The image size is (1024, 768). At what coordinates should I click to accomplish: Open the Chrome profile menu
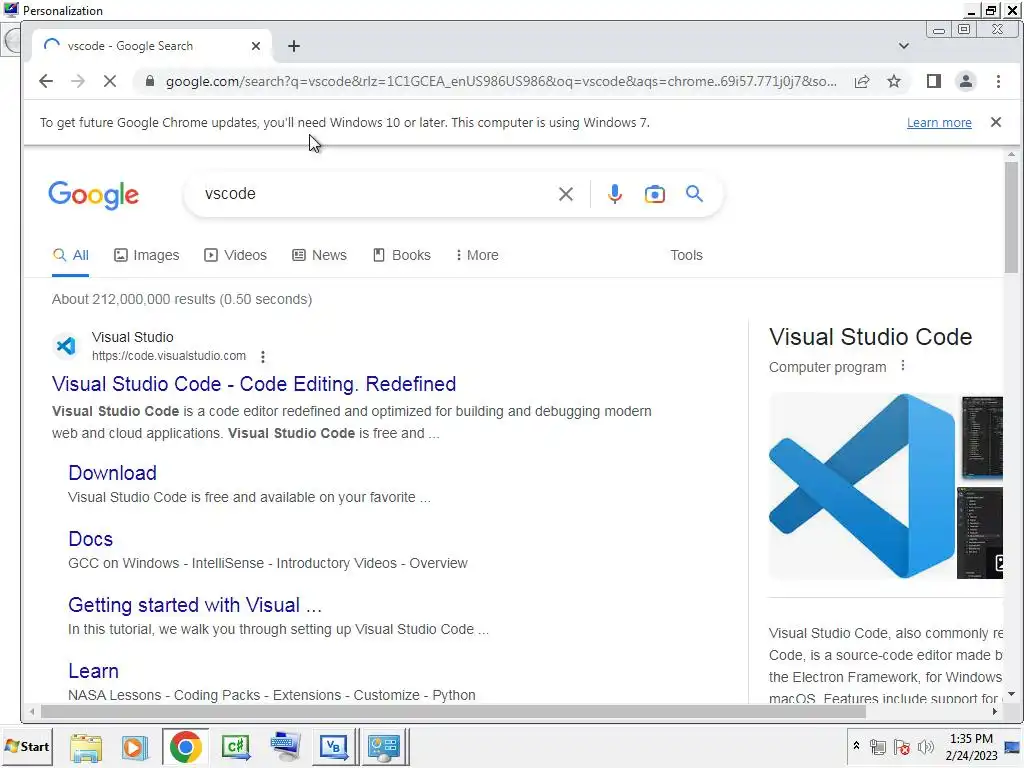click(x=966, y=81)
